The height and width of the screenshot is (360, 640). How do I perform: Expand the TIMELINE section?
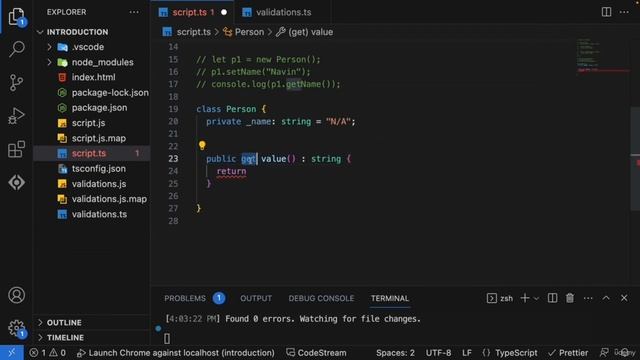(x=65, y=338)
